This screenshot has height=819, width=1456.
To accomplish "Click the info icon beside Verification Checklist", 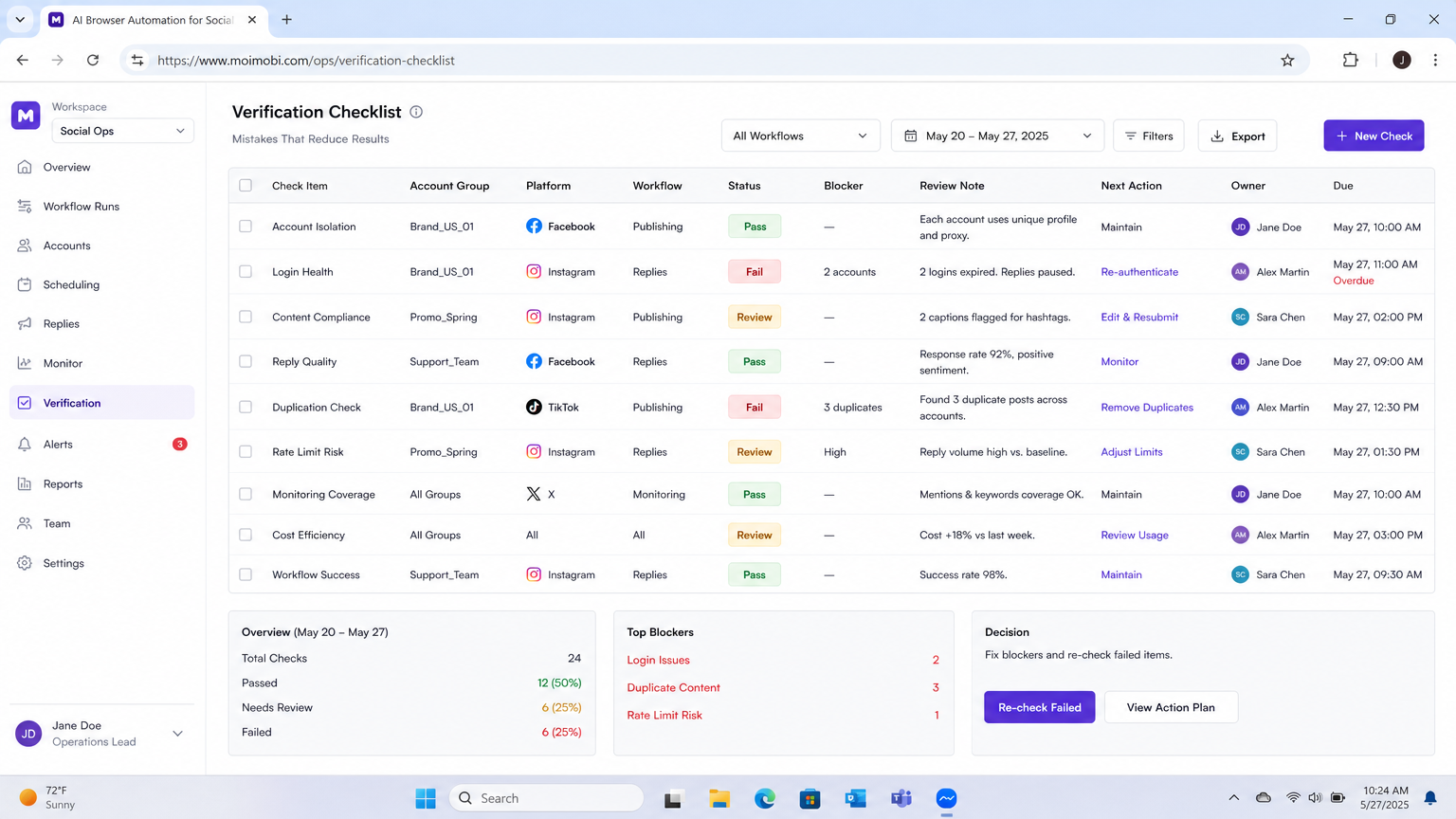I will [x=416, y=112].
